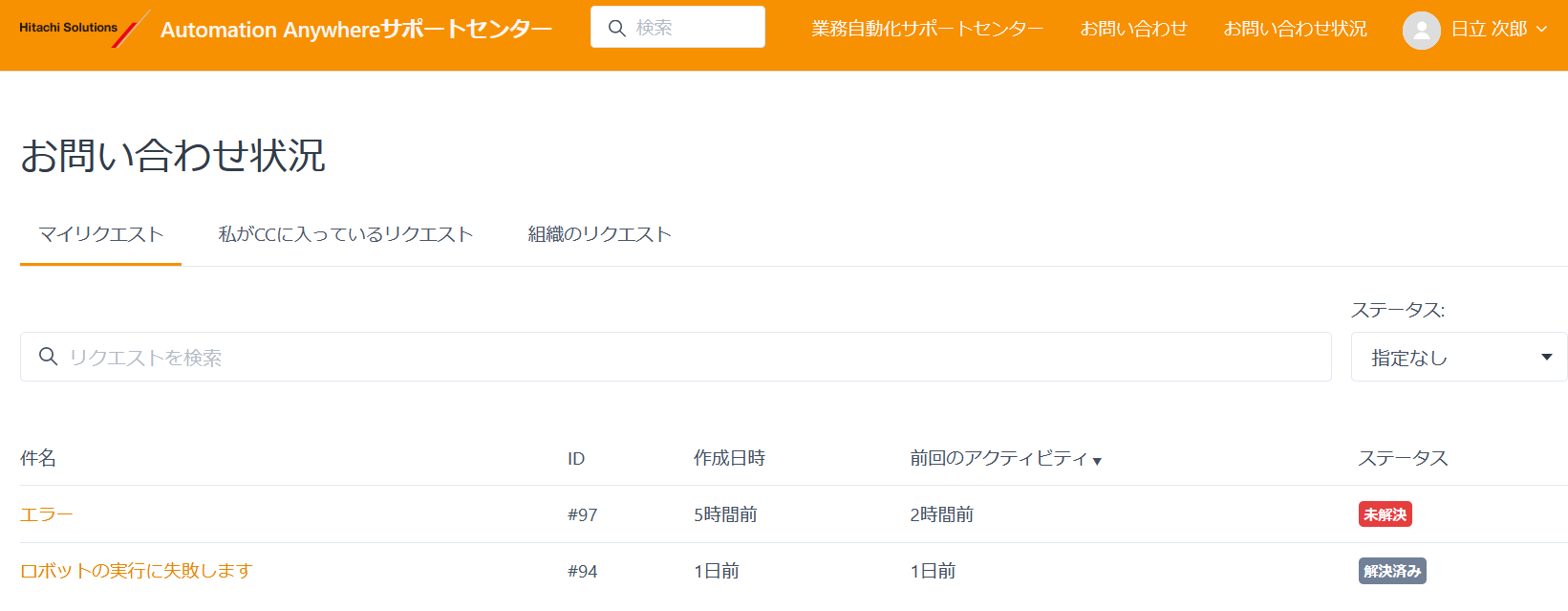Open the ステータス 指定なし dropdown
This screenshot has height=611, width=1568.
[x=1458, y=357]
